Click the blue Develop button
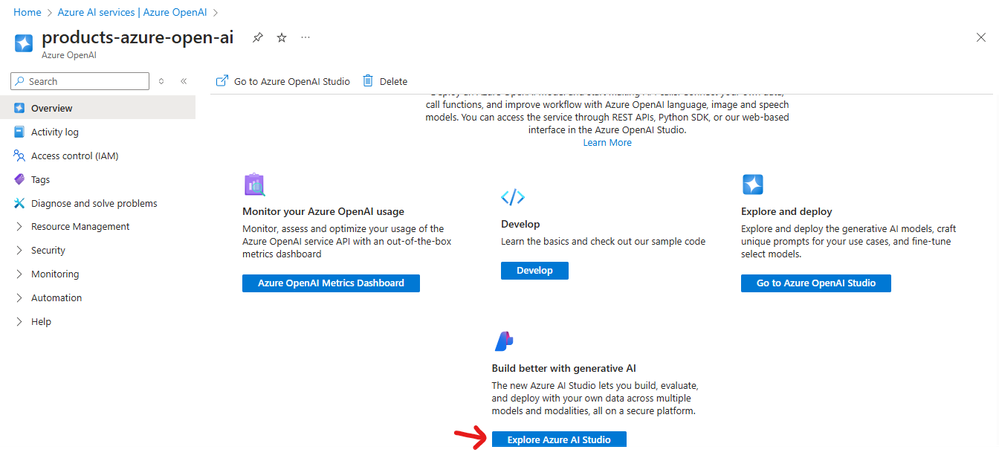 [535, 270]
